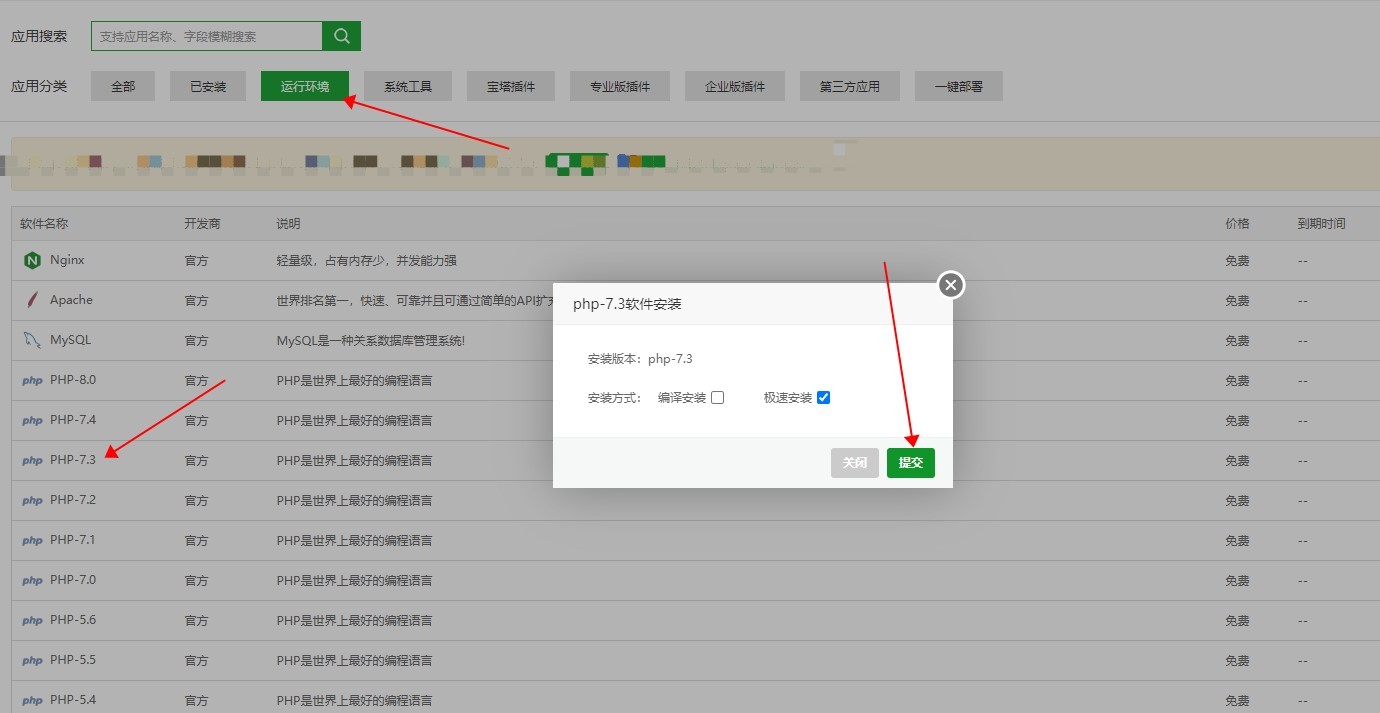The width and height of the screenshot is (1380, 713).
Task: Click the php icon beside PHP-5.4
Action: pos(32,701)
